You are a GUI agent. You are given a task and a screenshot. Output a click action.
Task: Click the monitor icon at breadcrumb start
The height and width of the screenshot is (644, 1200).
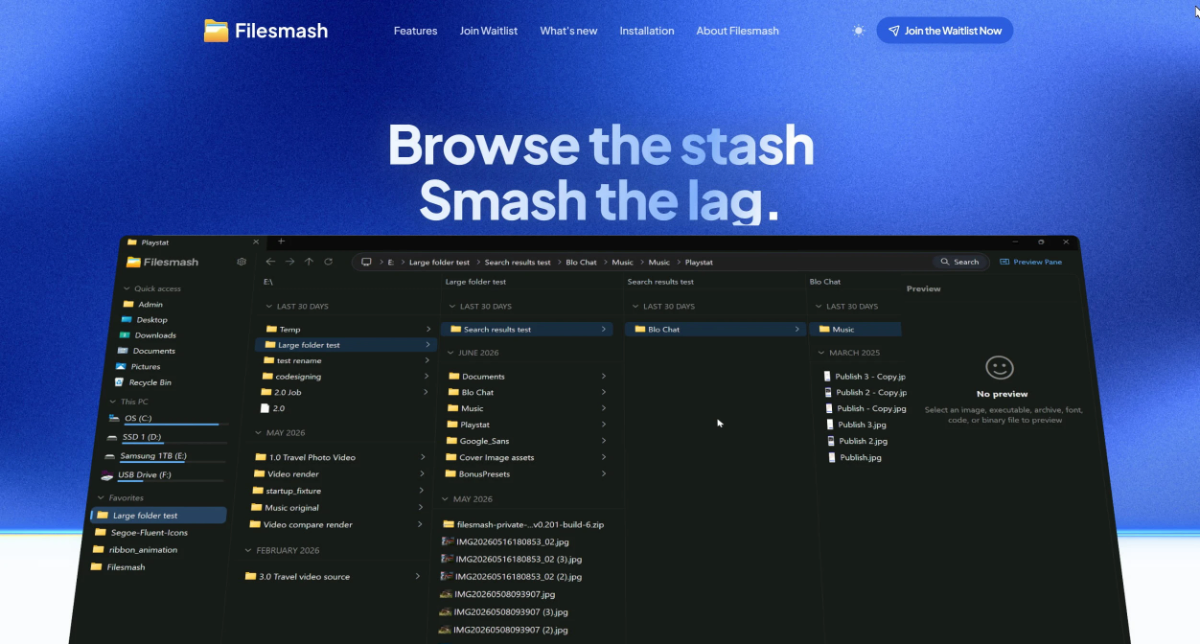pyautogui.click(x=366, y=262)
